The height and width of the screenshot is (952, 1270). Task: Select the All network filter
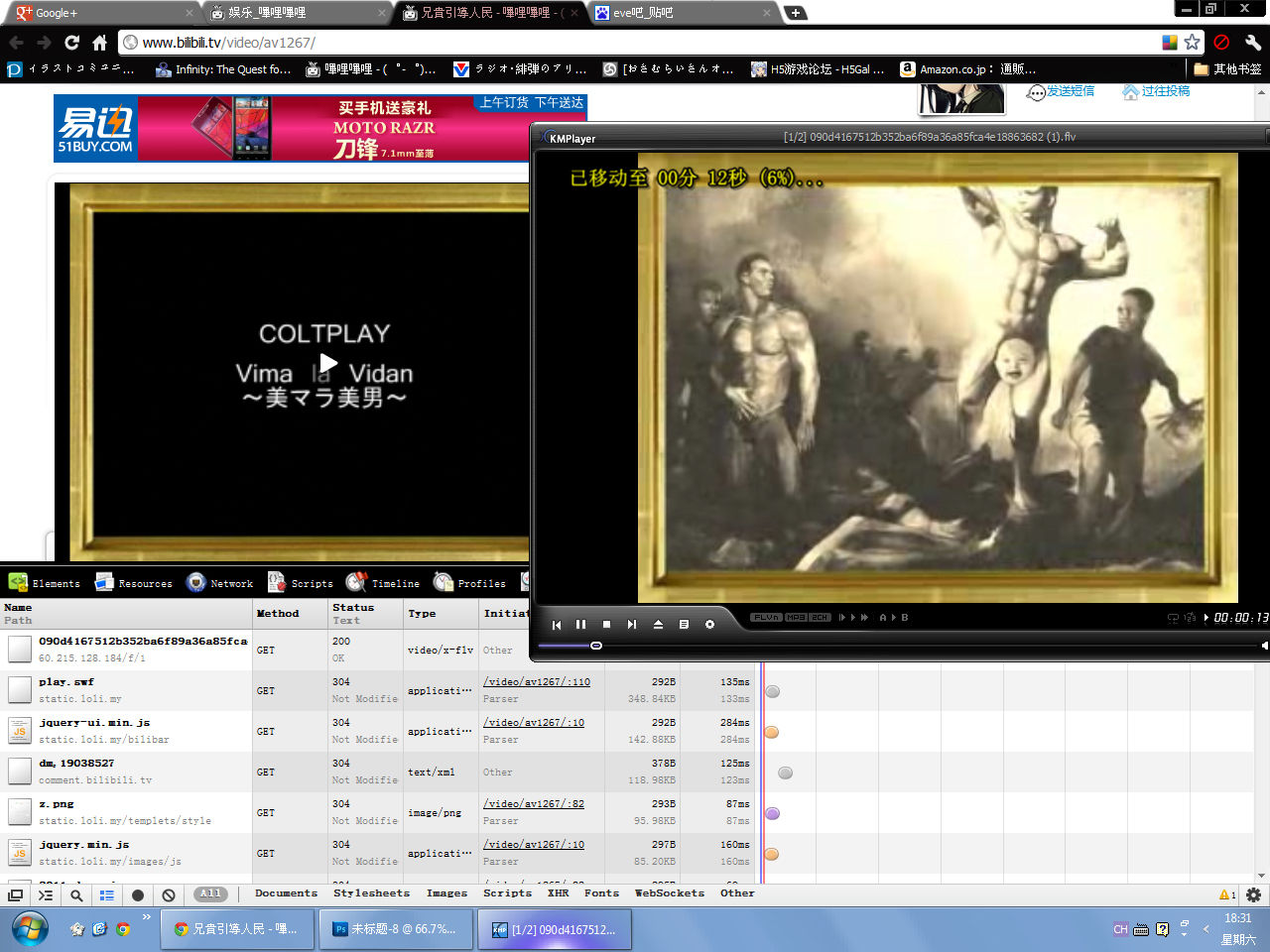[210, 893]
